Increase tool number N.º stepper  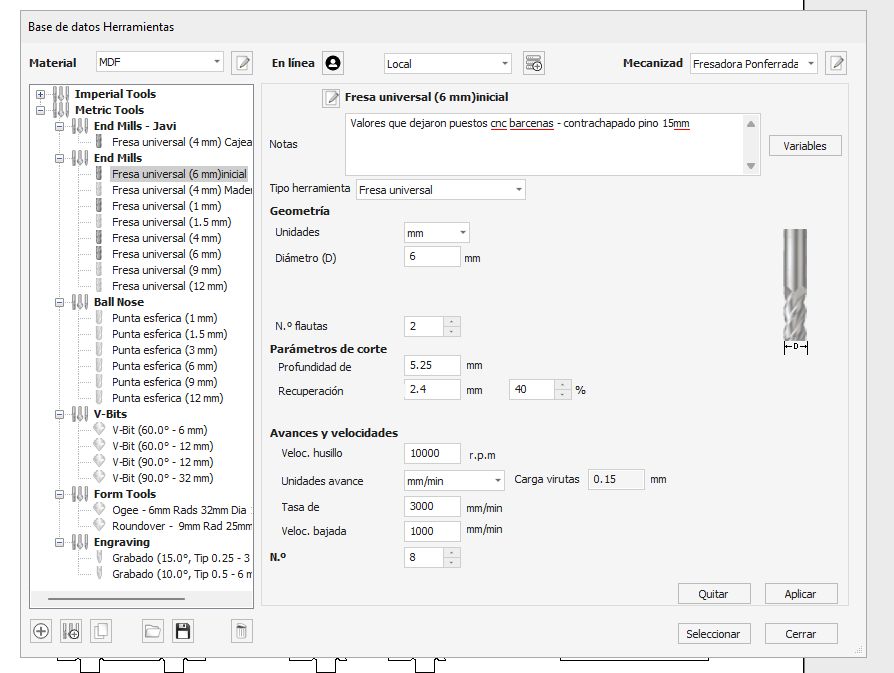(452, 553)
